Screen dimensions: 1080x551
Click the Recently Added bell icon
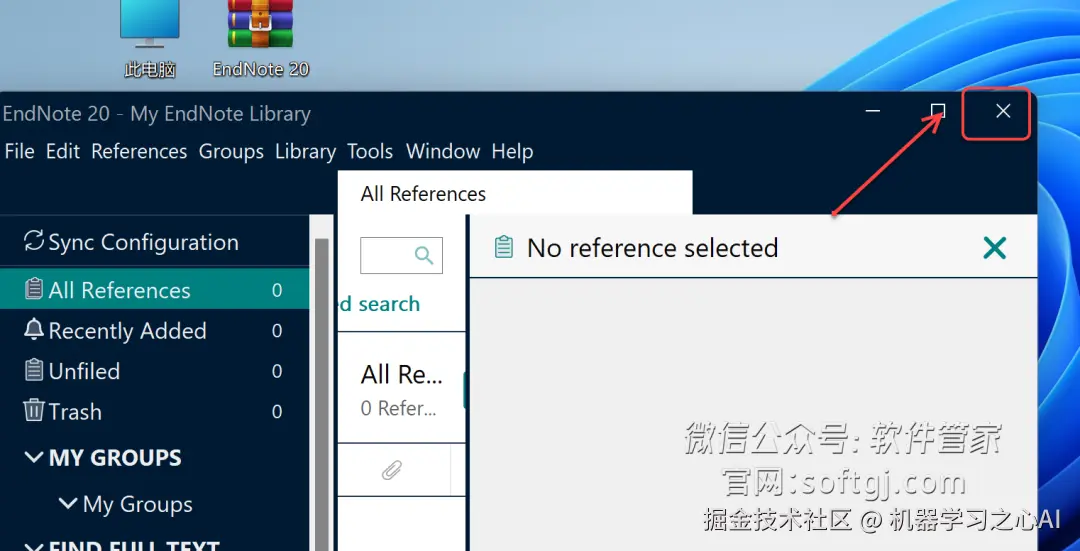click(x=33, y=330)
